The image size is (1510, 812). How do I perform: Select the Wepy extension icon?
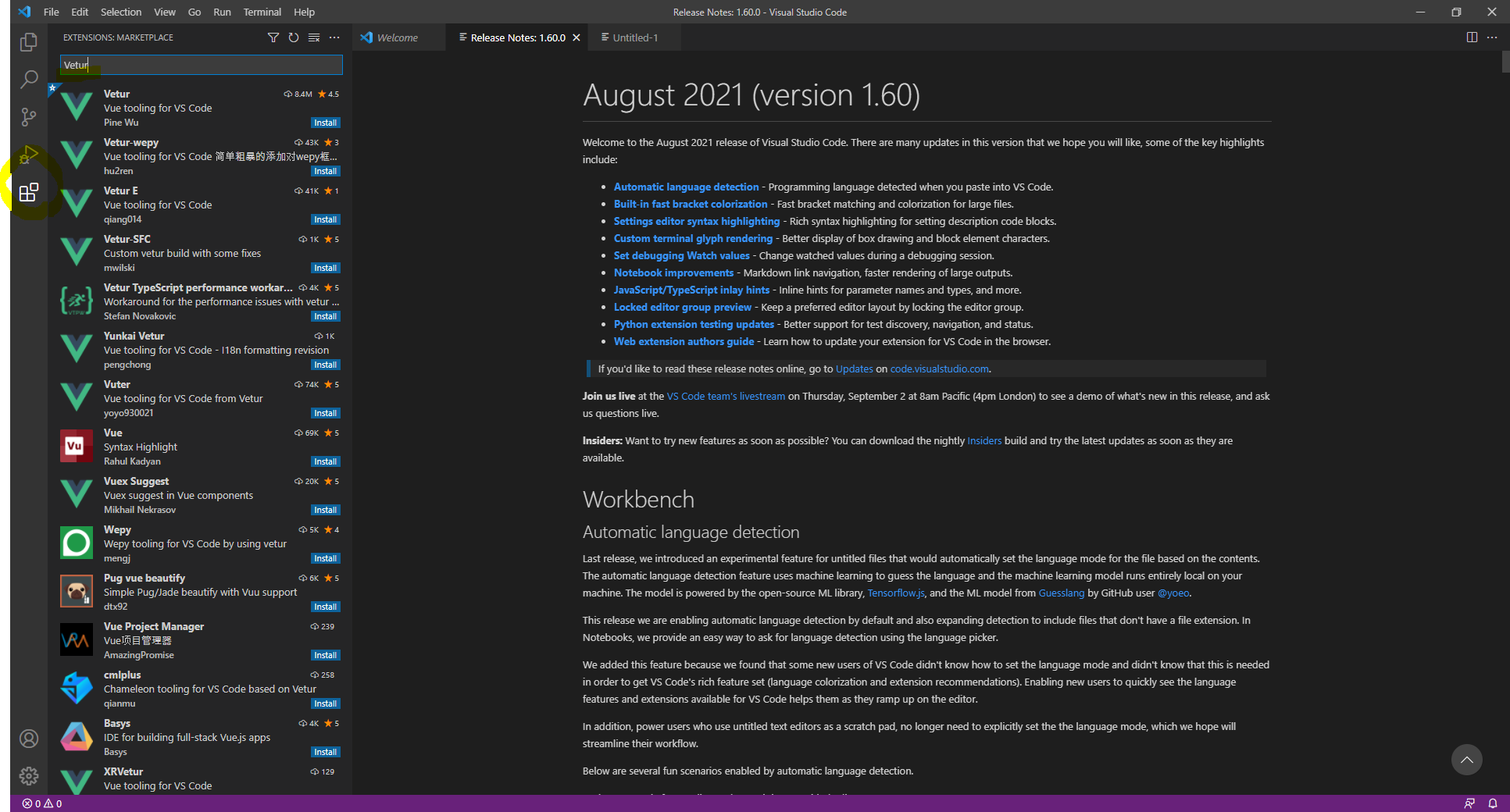click(x=77, y=543)
